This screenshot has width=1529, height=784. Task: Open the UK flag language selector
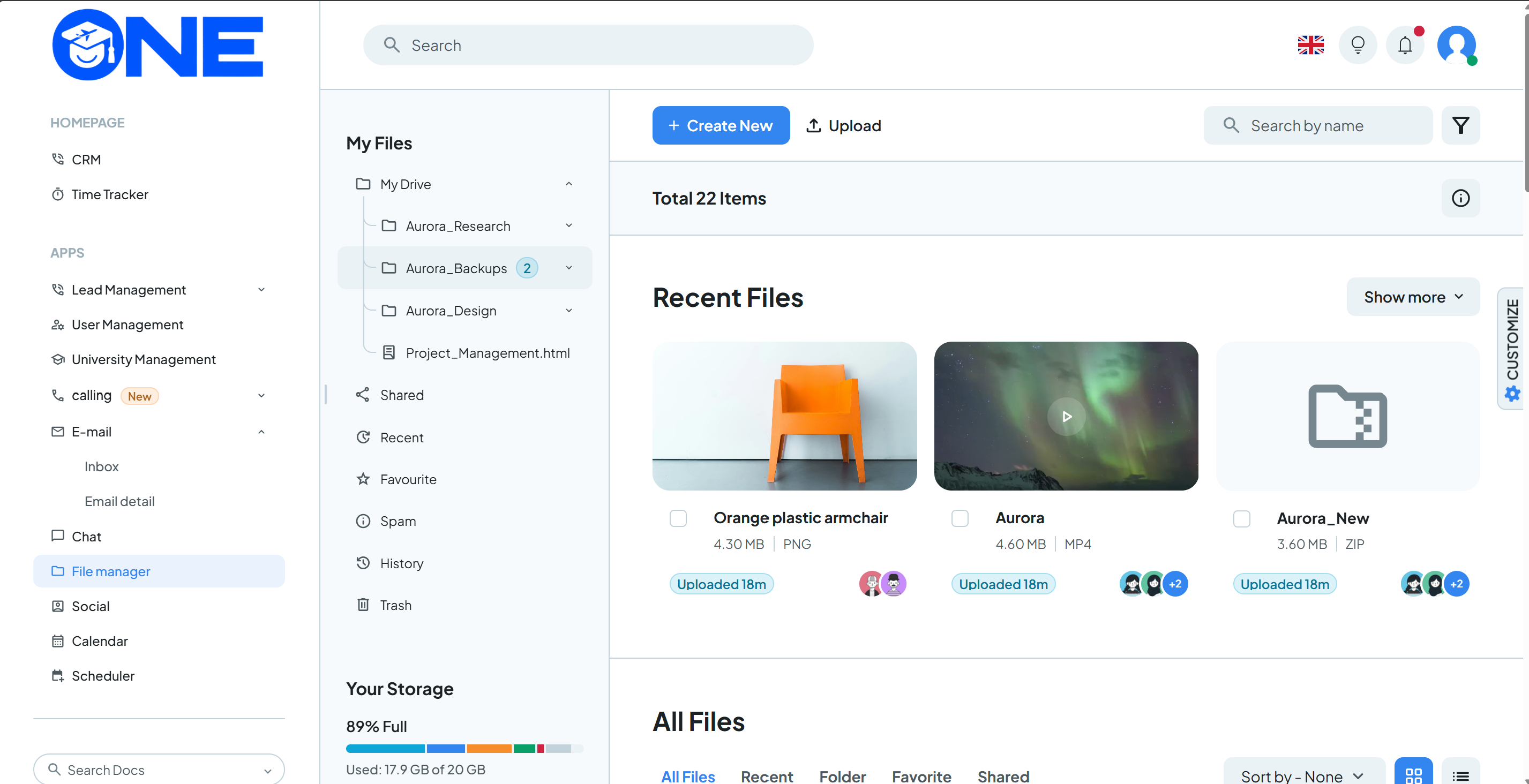click(1310, 45)
